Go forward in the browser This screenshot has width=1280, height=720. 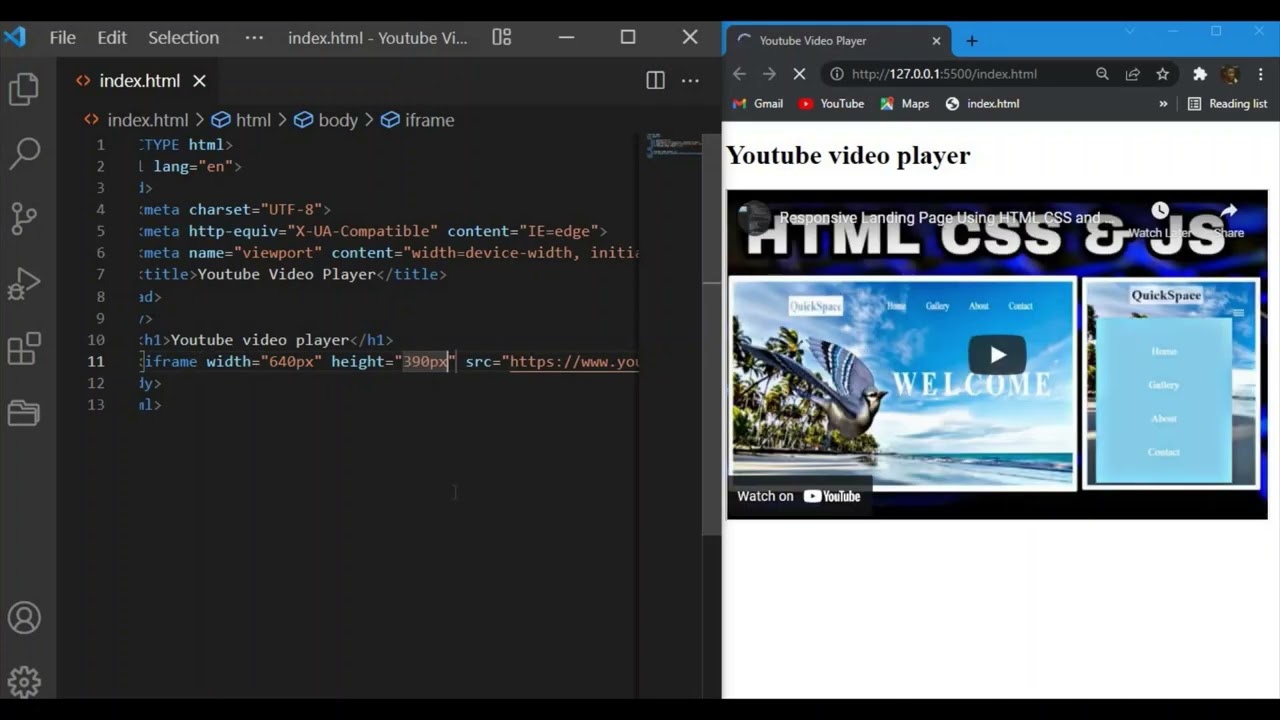click(769, 74)
